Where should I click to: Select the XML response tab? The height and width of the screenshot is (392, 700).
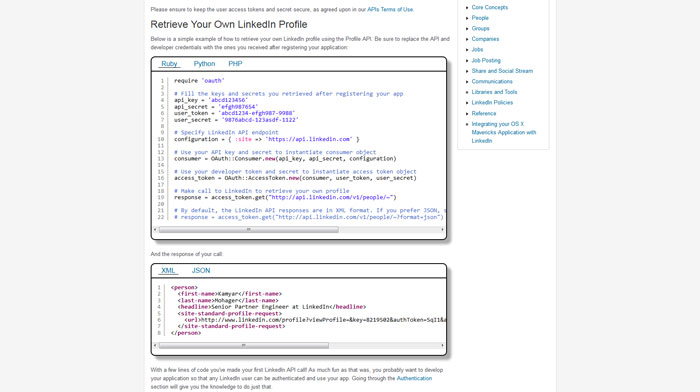click(168, 271)
